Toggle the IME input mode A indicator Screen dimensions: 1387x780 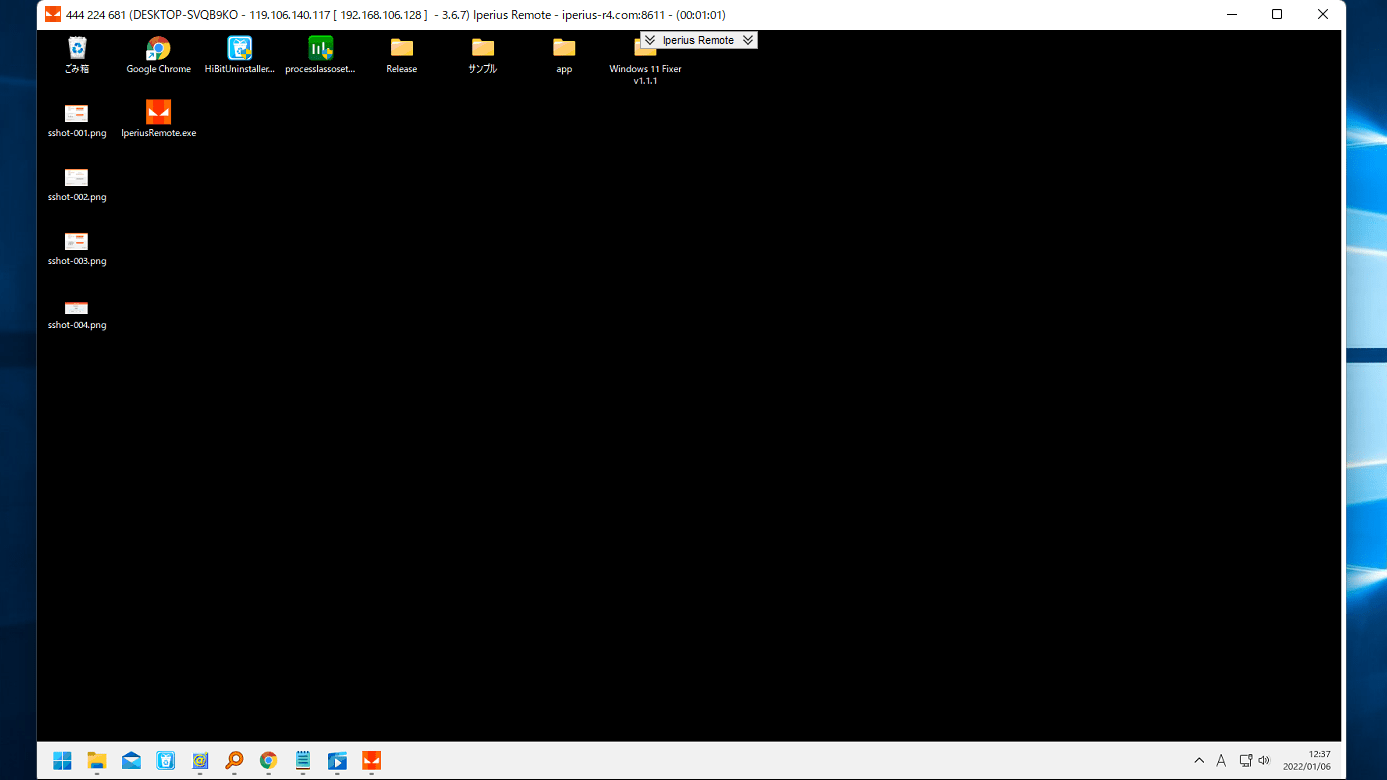tap(1221, 761)
